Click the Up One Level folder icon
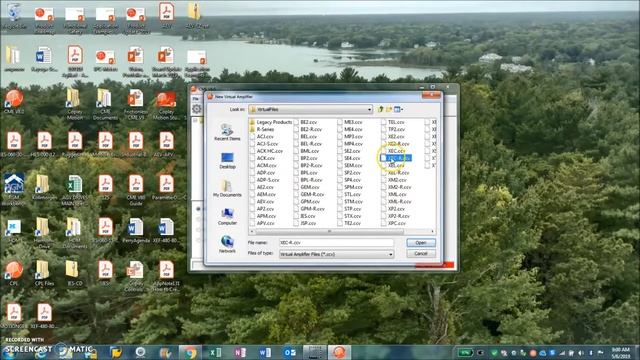This screenshot has width=640, height=360. pos(380,109)
